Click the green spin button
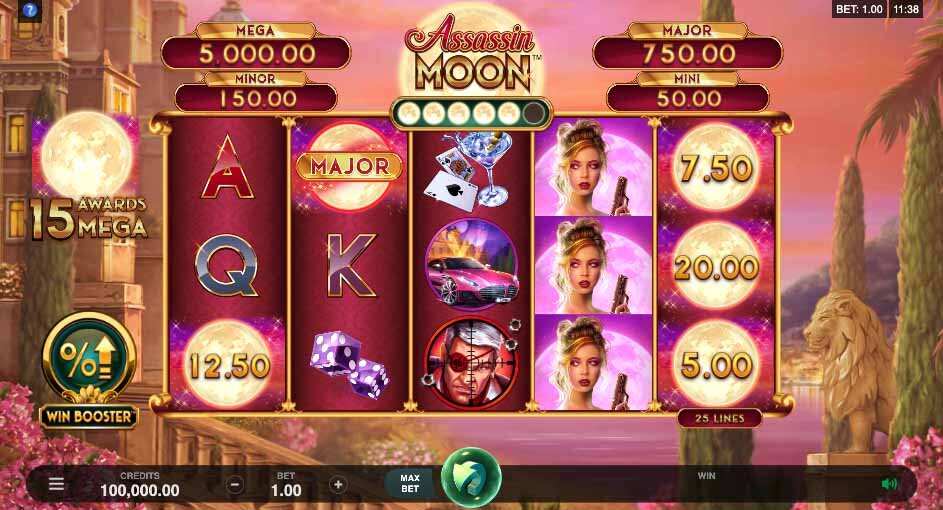The height and width of the screenshot is (510, 943). (x=471, y=477)
